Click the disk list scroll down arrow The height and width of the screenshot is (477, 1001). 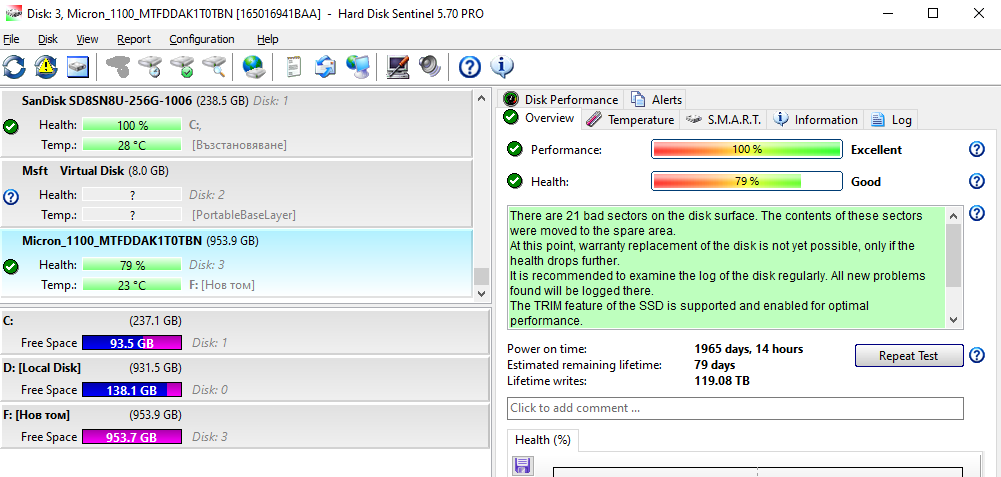[481, 294]
